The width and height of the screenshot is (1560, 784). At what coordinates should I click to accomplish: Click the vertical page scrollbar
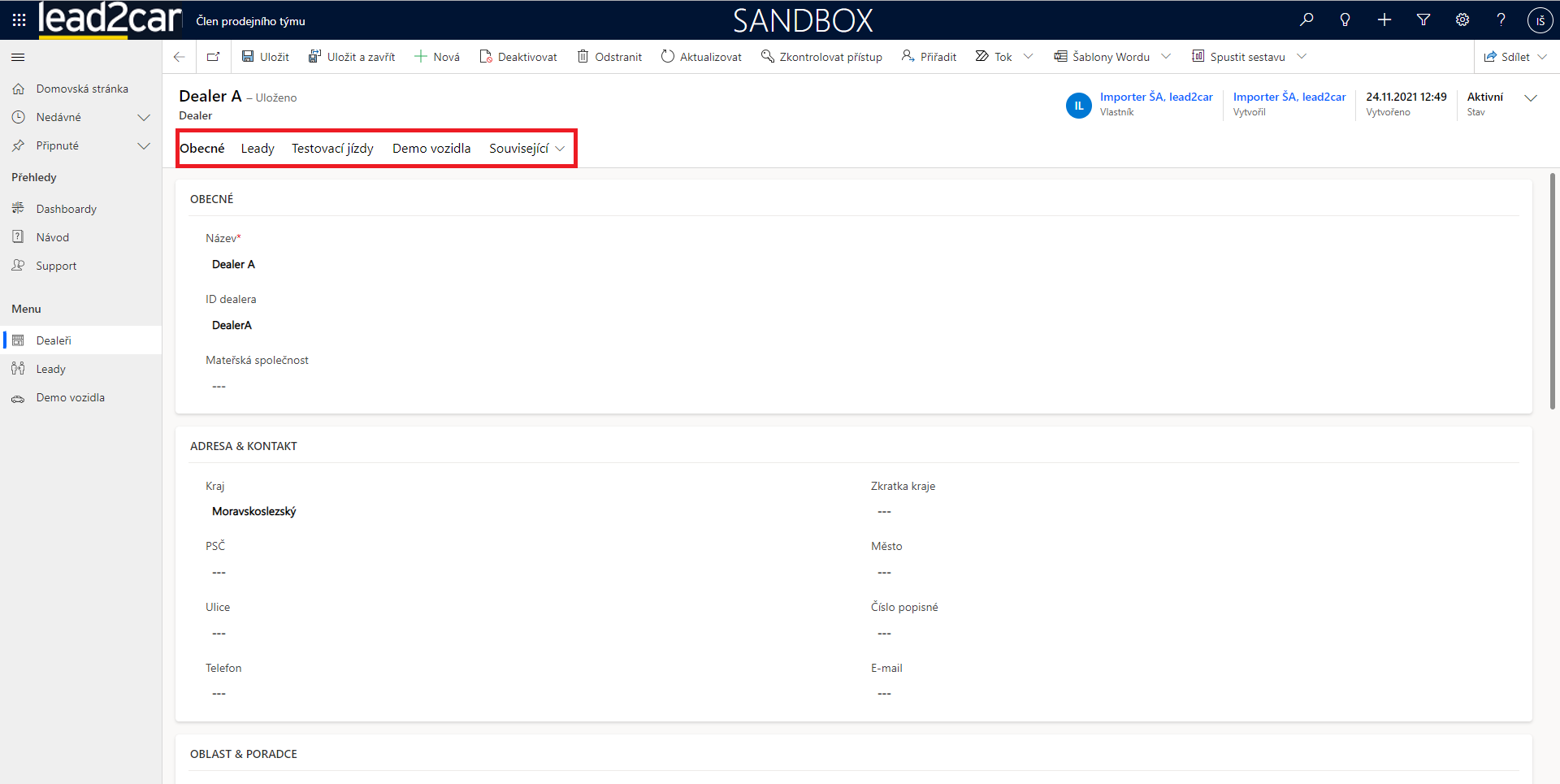coord(1552,292)
